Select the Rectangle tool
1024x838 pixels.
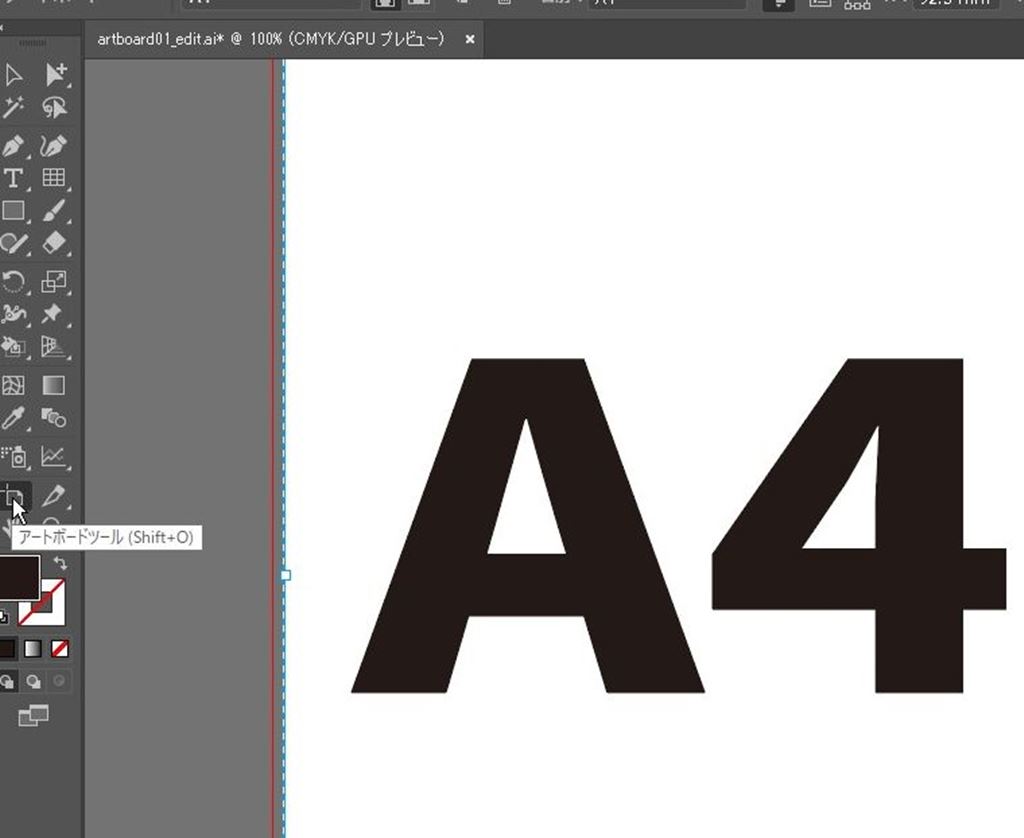(x=13, y=211)
